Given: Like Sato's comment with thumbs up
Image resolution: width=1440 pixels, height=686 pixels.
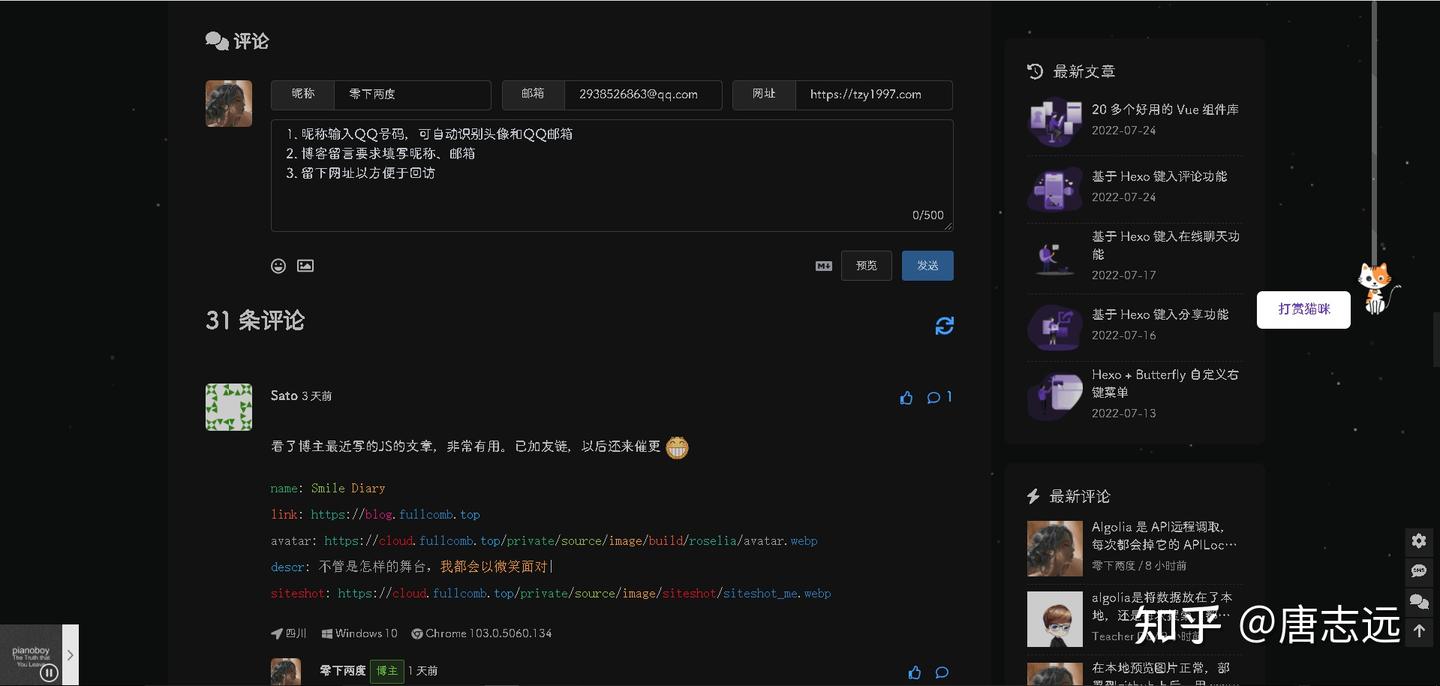Looking at the screenshot, I should [x=906, y=397].
